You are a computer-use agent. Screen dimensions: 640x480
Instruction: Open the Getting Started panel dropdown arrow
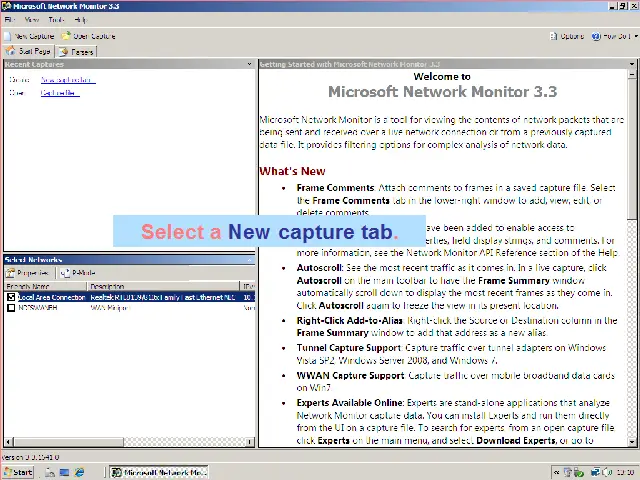632,64
